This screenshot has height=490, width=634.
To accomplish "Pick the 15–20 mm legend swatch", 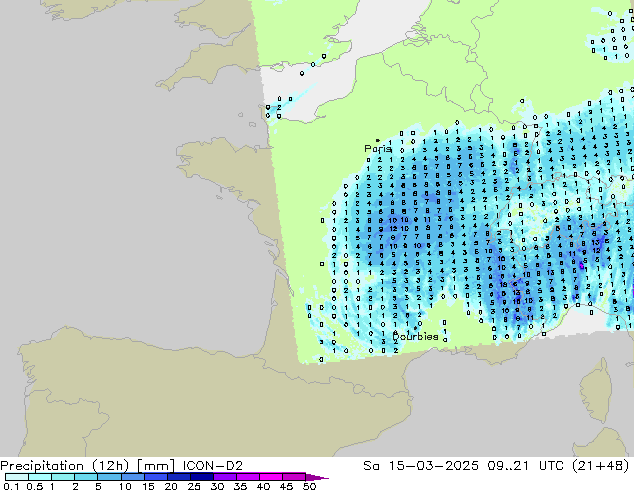I will pyautogui.click(x=155, y=477).
